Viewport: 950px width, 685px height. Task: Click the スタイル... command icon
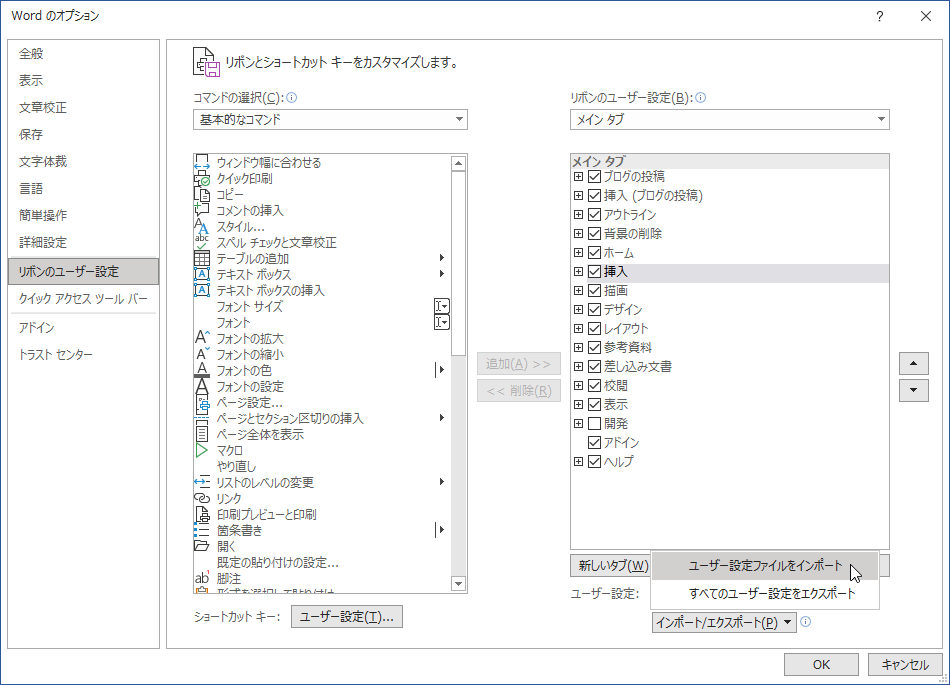click(202, 227)
